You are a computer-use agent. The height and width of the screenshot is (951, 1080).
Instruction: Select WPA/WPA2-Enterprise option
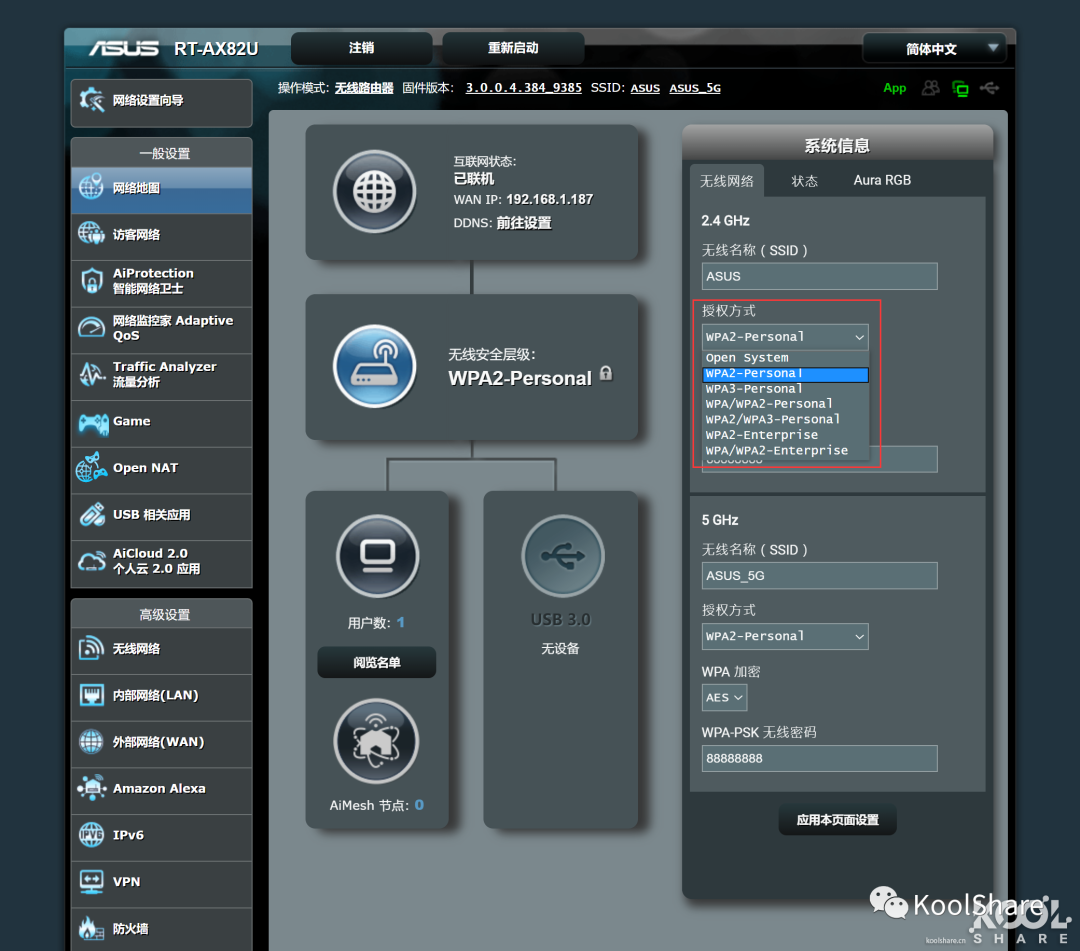[x=785, y=450]
